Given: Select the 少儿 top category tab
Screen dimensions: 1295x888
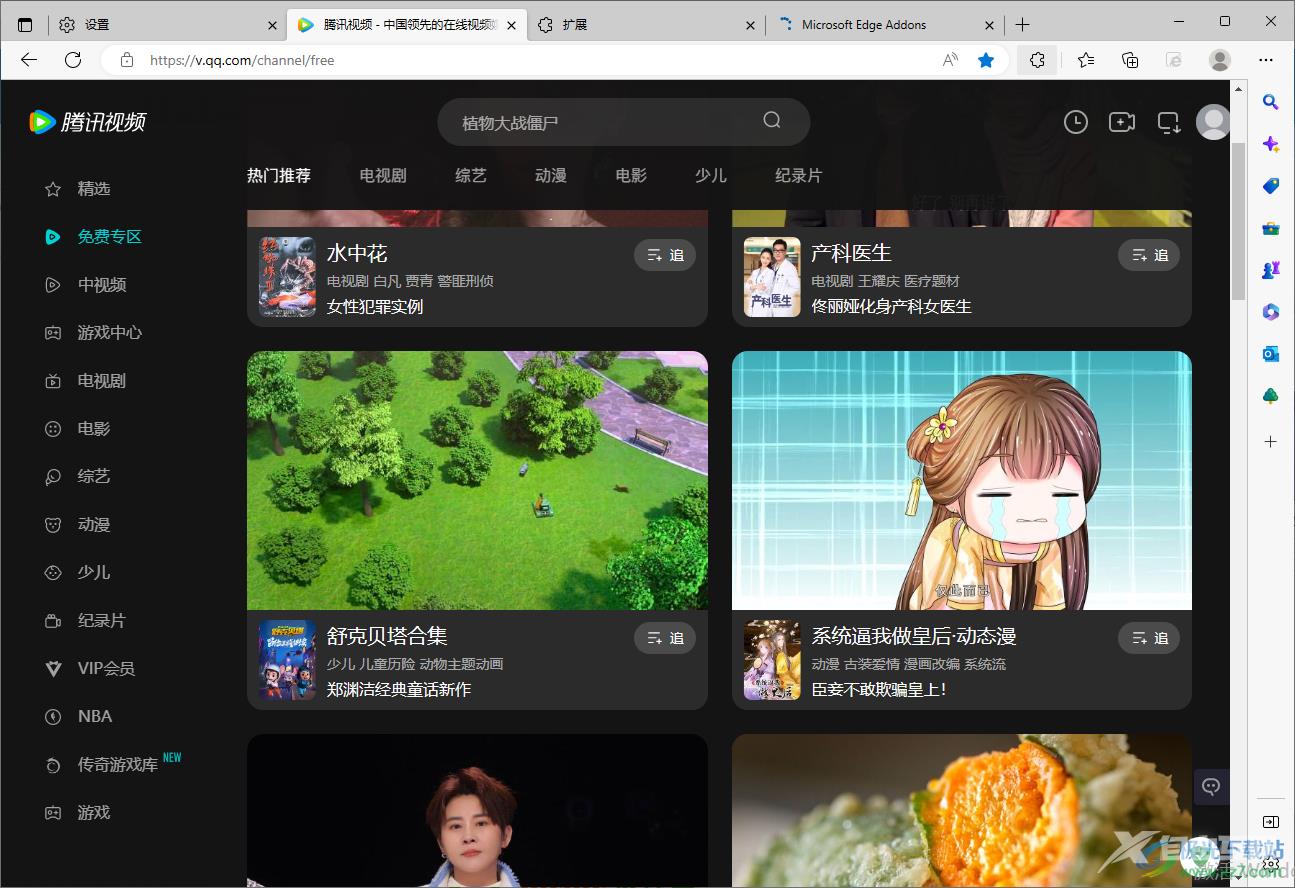Looking at the screenshot, I should click(711, 175).
